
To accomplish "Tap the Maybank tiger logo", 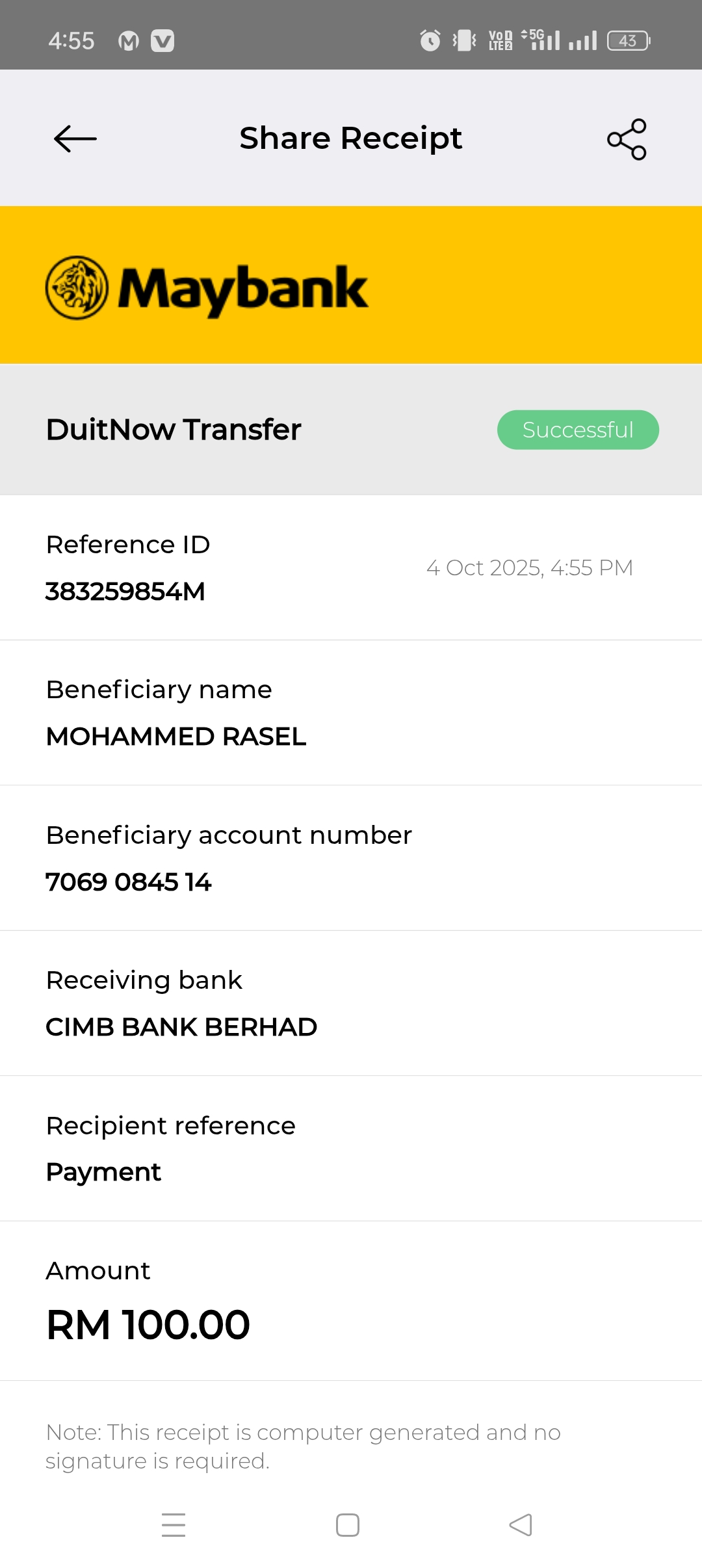I will [x=77, y=288].
